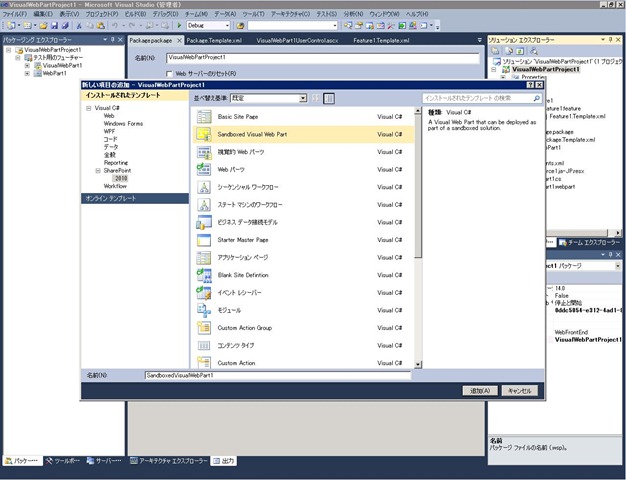Select the 2010 node under SharePoint

[x=121, y=179]
